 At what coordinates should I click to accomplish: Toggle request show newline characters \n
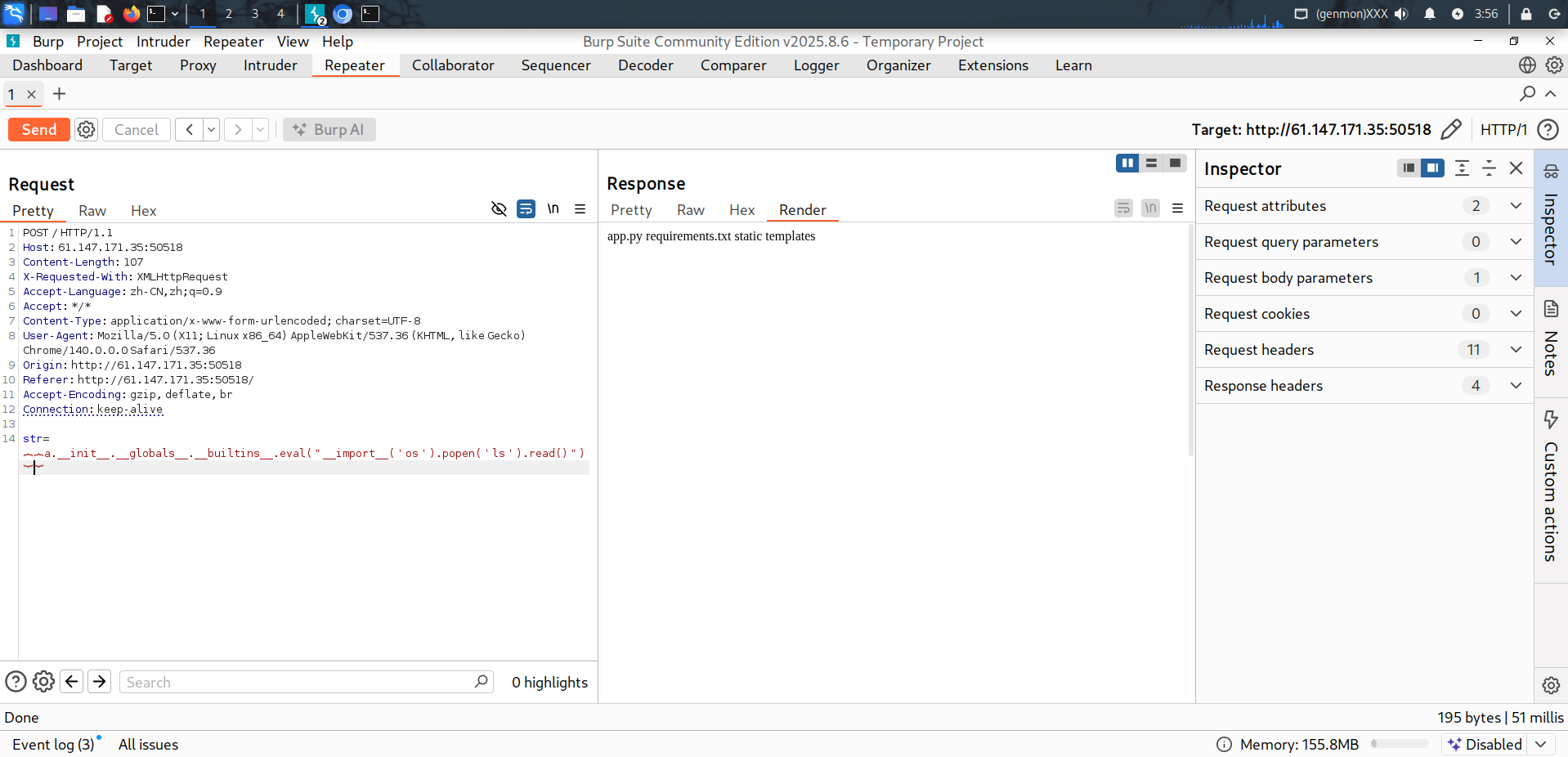click(x=553, y=208)
